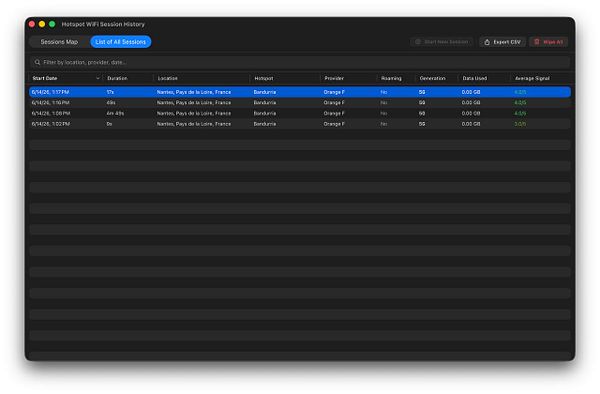Select the 1:10 PM session row date
The height and width of the screenshot is (394, 600).
[x=50, y=103]
